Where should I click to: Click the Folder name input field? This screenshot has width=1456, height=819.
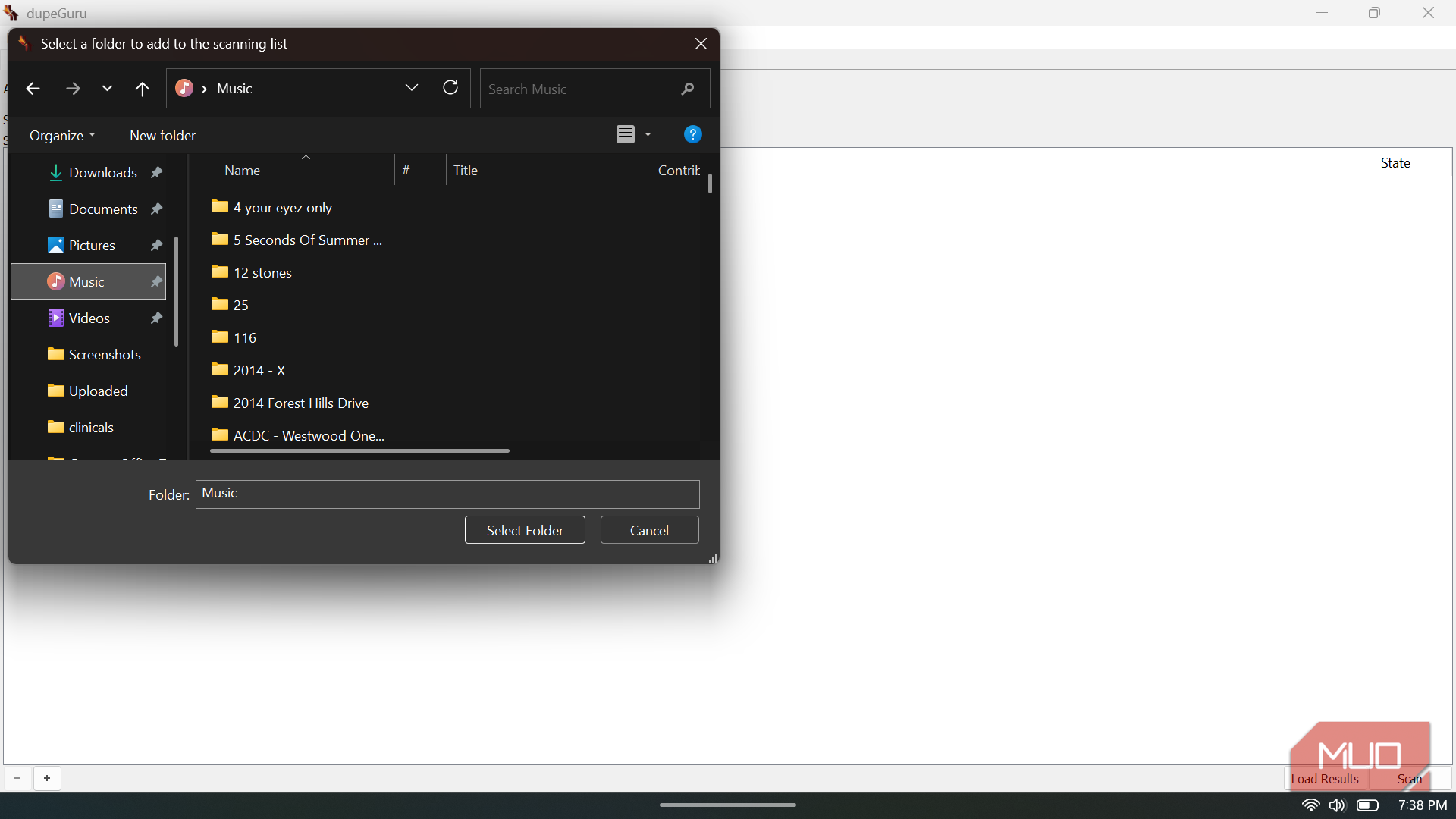447,494
